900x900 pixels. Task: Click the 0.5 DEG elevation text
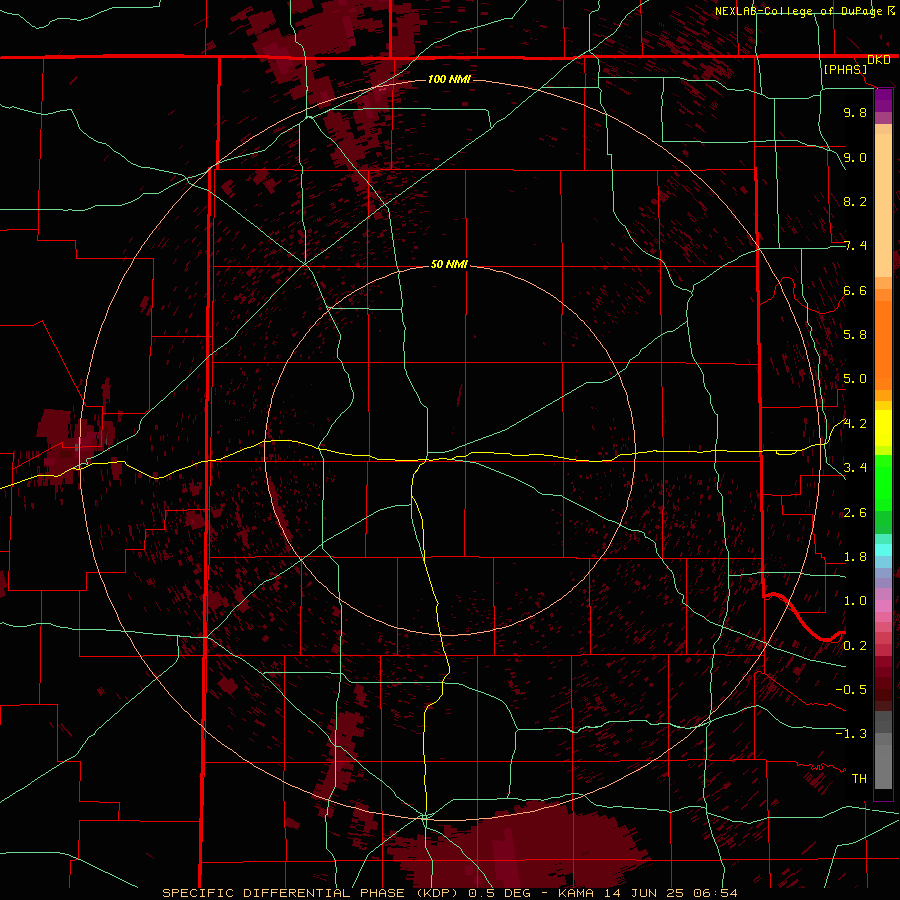(x=499, y=893)
